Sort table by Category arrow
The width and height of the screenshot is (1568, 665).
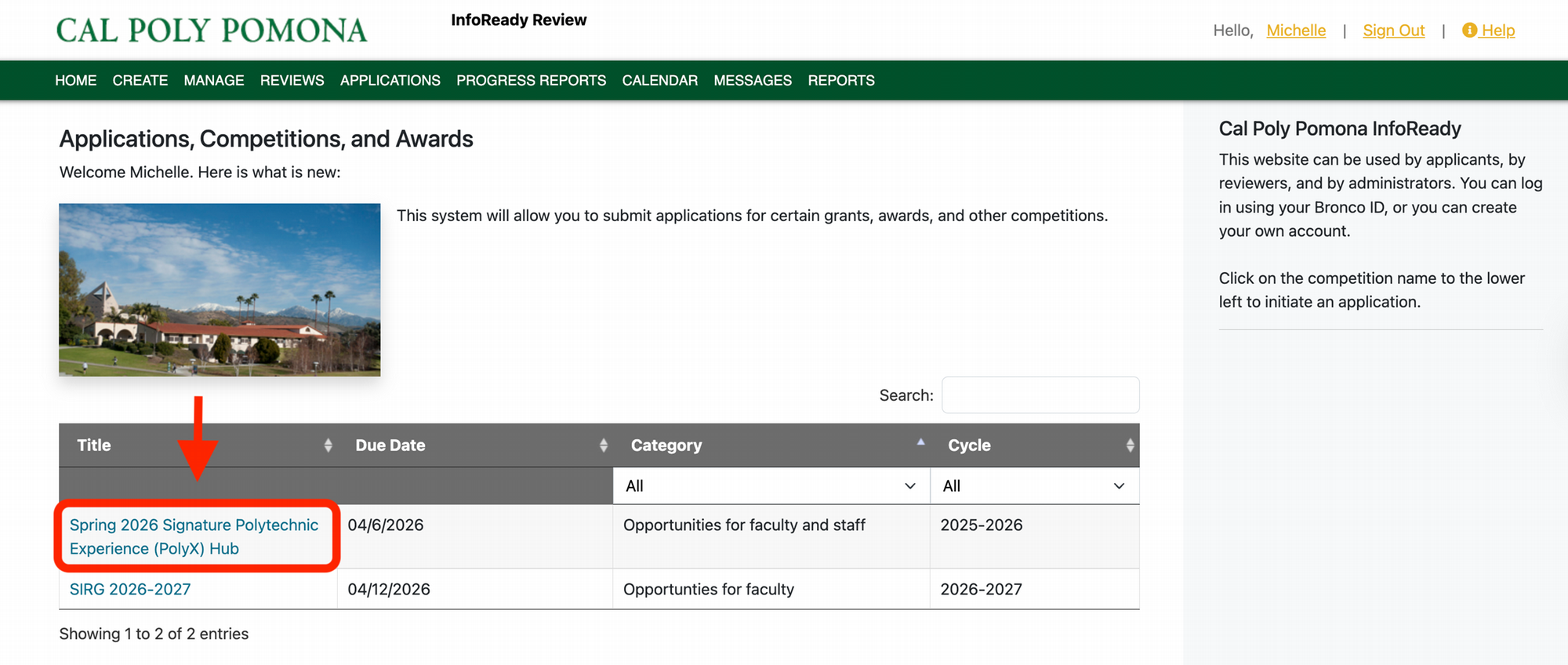[x=920, y=443]
